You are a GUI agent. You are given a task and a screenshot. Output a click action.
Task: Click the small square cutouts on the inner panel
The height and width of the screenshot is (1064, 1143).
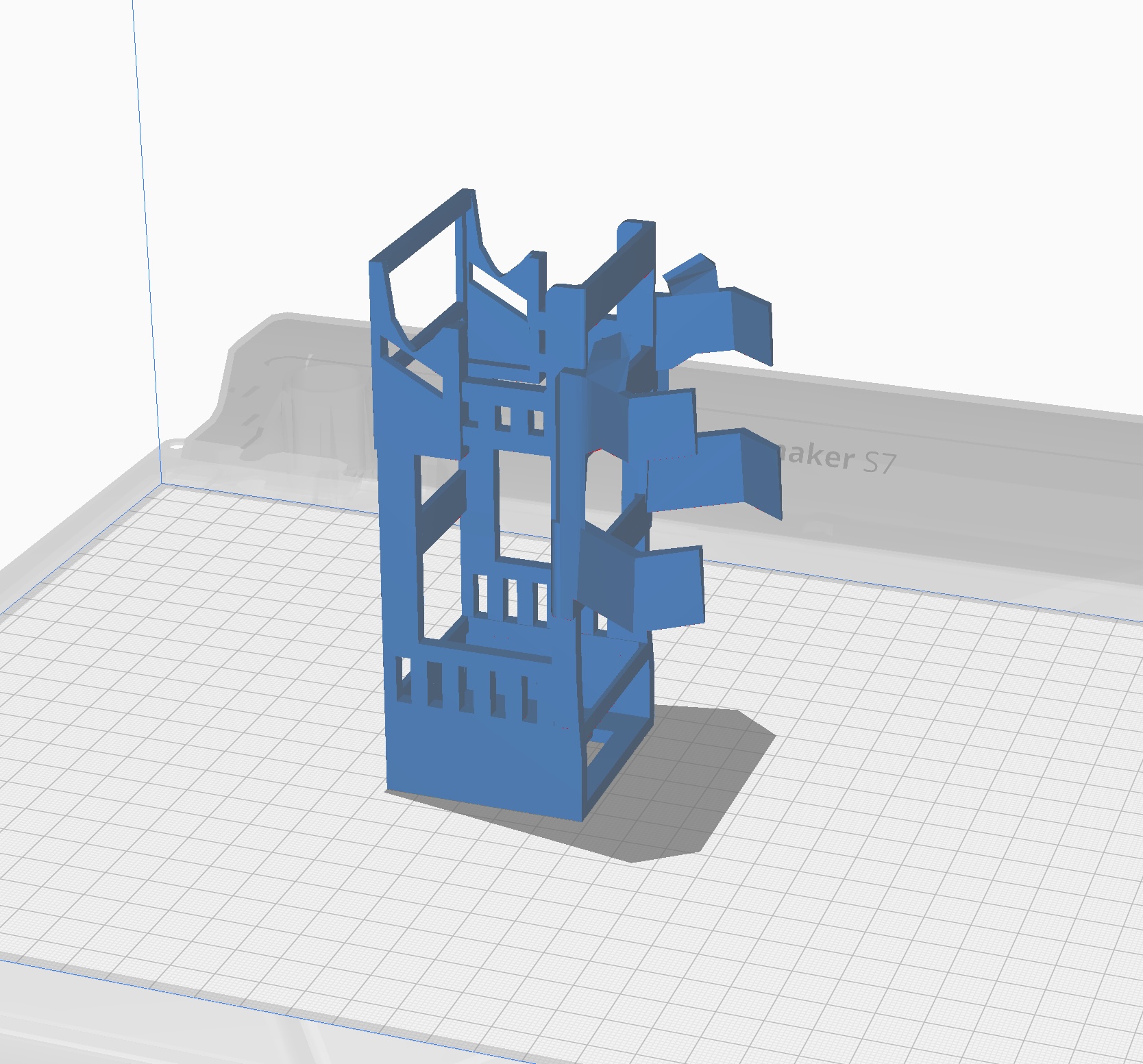(x=519, y=418)
